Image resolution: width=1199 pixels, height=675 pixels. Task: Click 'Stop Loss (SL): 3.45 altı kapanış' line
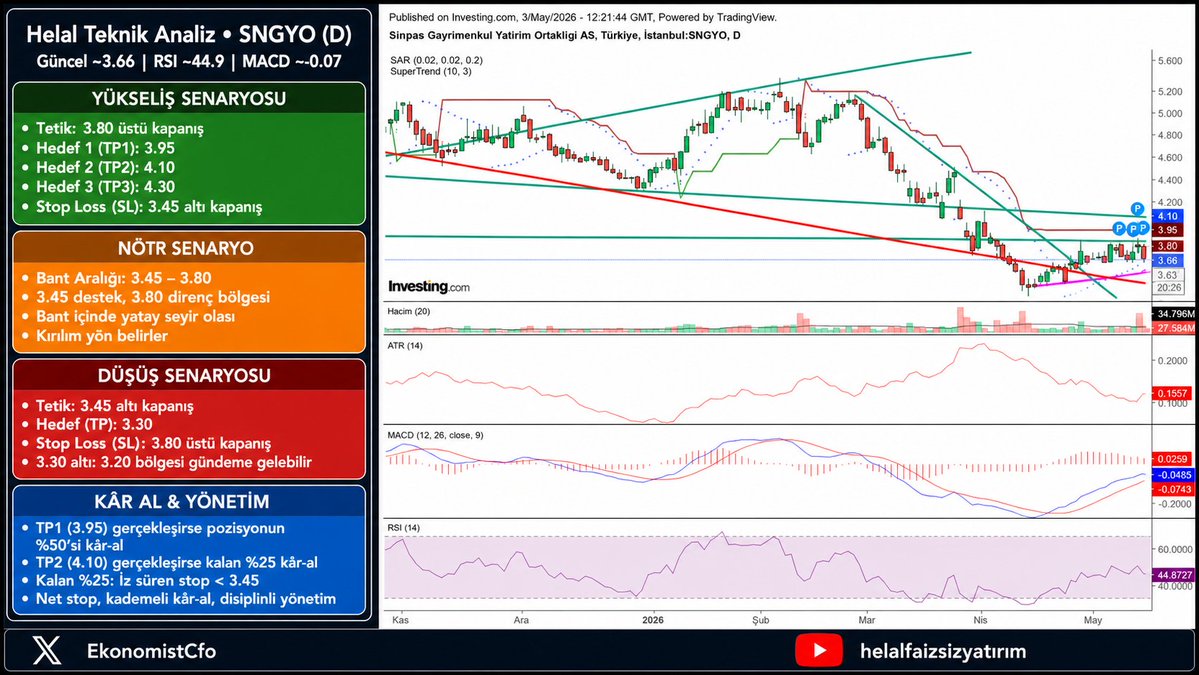tap(148, 206)
